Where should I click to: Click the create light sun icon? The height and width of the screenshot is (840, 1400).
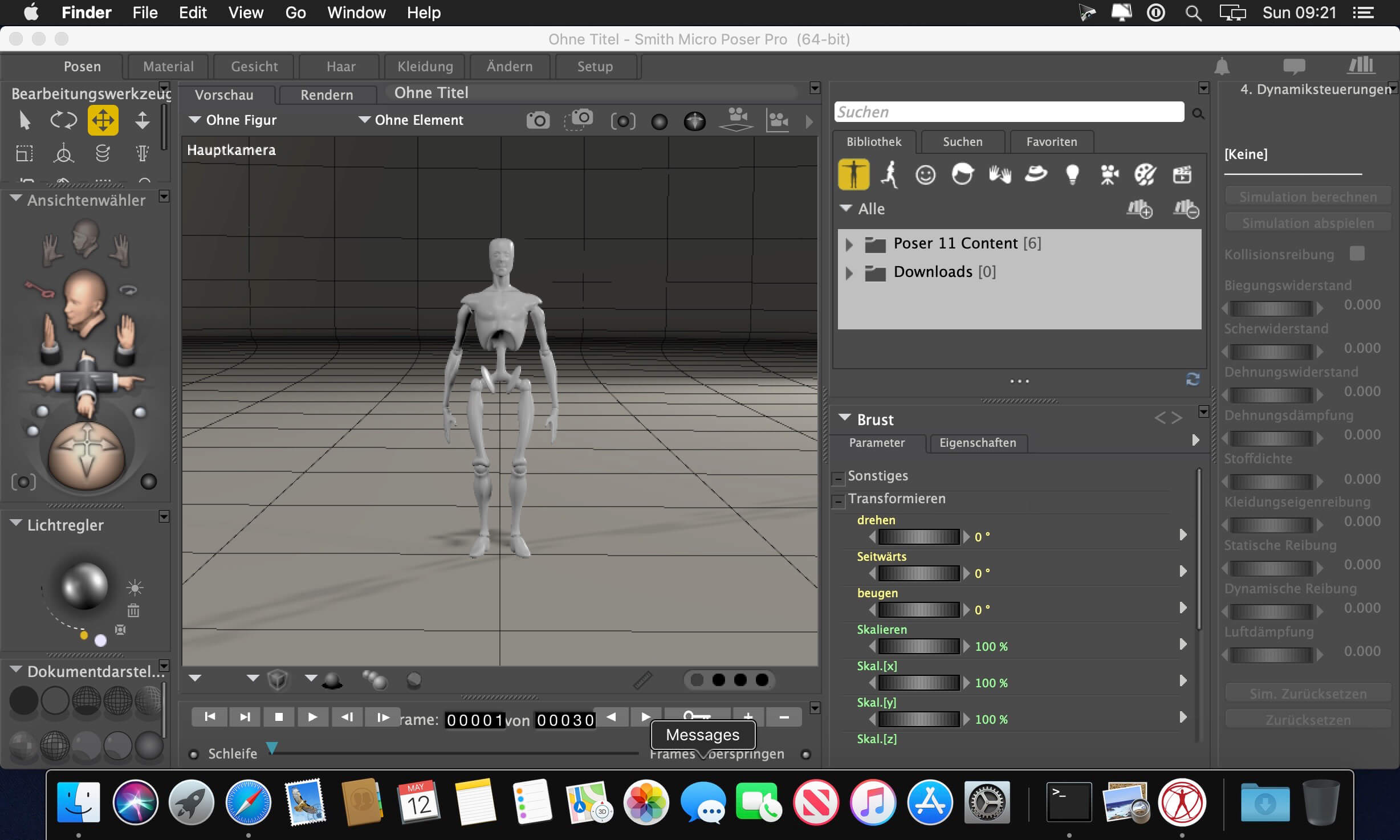(135, 588)
